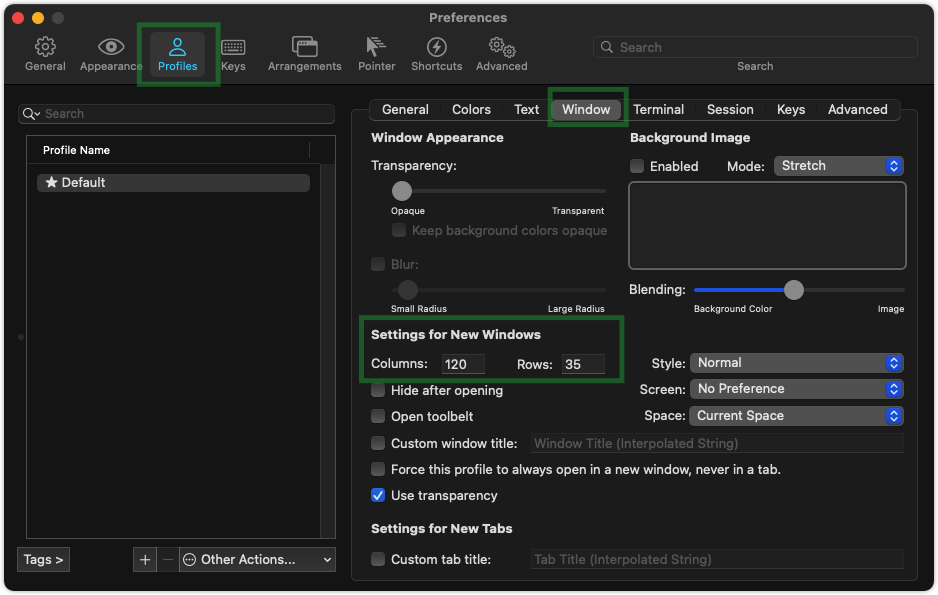The image size is (938, 595).
Task: Open the Arrangements windows pane
Action: click(x=304, y=54)
